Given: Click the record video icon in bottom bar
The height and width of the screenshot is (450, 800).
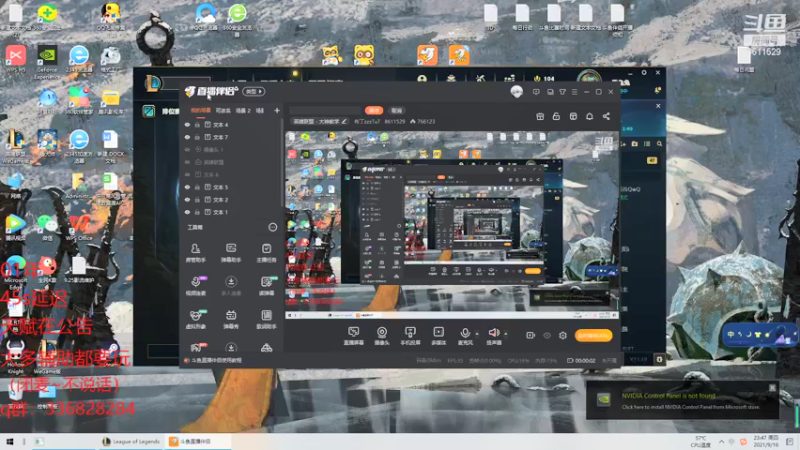Looking at the screenshot, I should pos(531,335).
